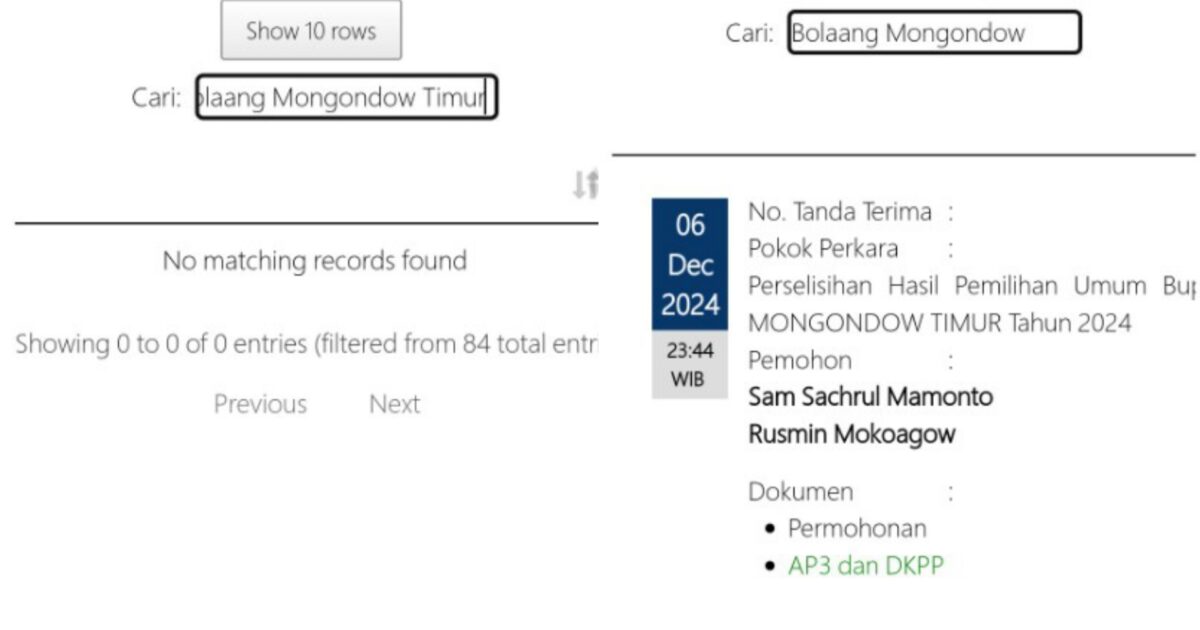Screen dimensions: 1200x630
Task: Select the Cari field containing Bolaang Mongondow
Action: click(934, 33)
